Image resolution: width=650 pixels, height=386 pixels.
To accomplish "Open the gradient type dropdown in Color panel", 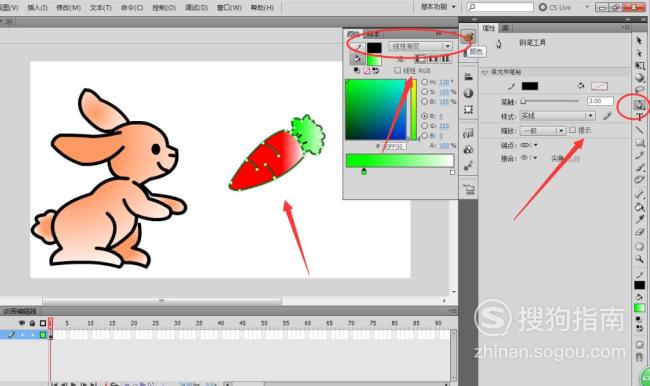I will [420, 46].
